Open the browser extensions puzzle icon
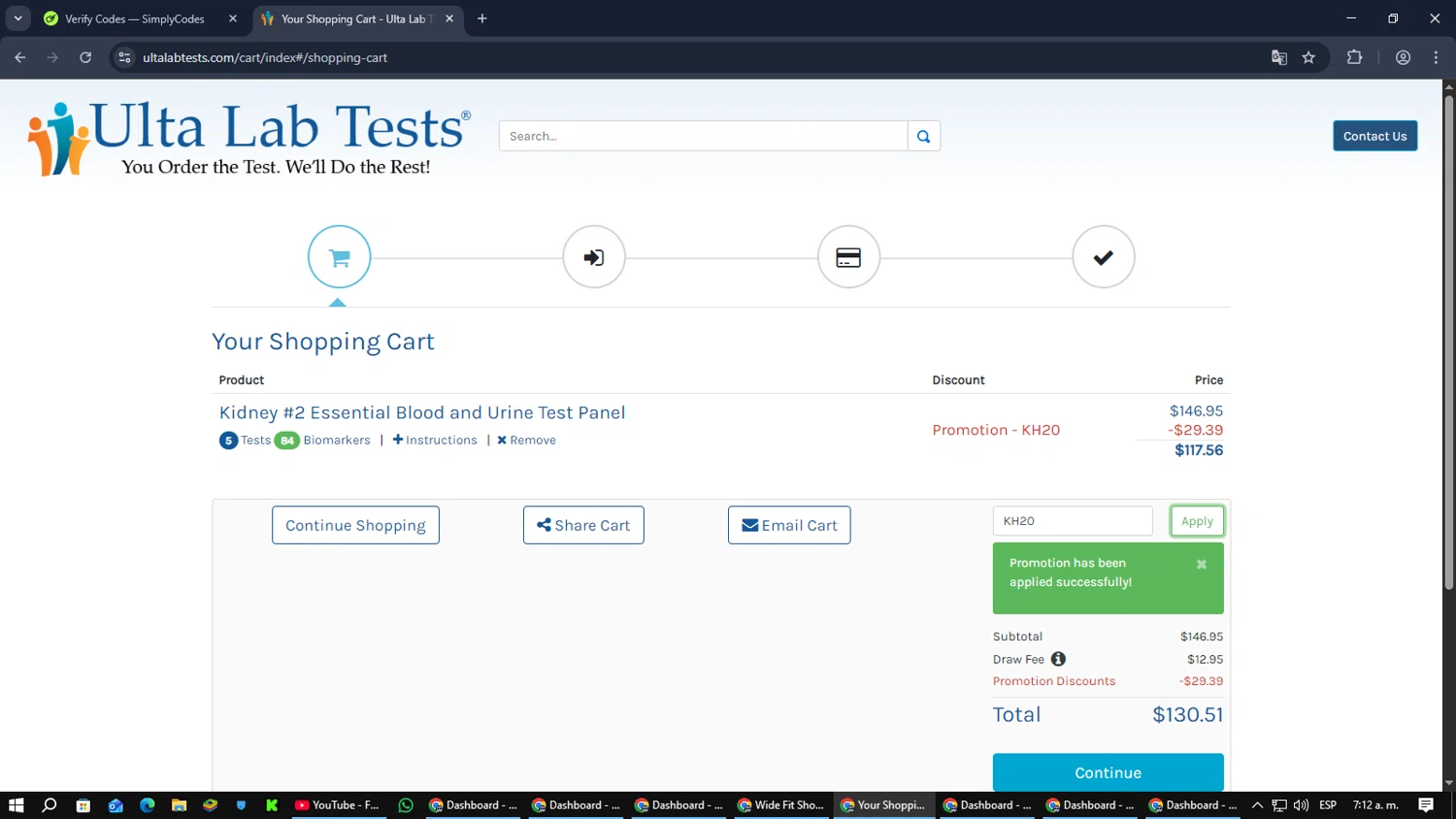Image resolution: width=1456 pixels, height=819 pixels. click(1354, 57)
